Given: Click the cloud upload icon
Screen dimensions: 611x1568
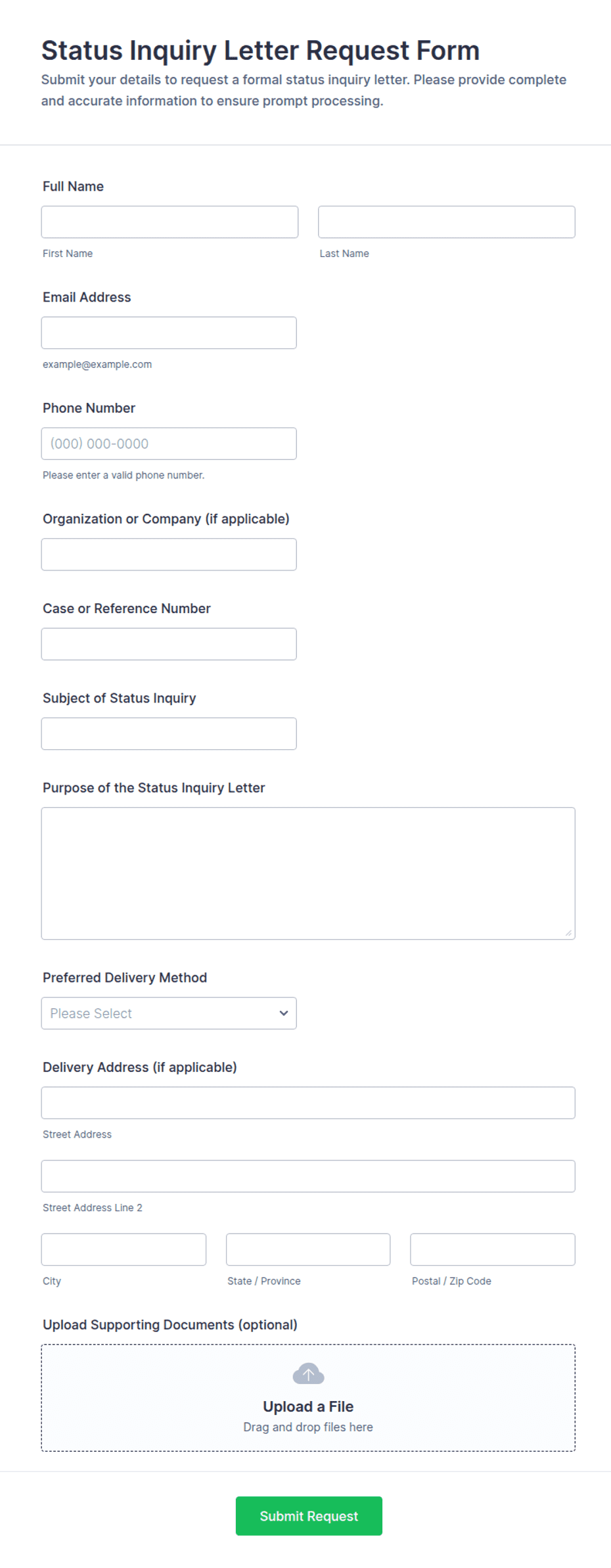Looking at the screenshot, I should click(x=308, y=1373).
